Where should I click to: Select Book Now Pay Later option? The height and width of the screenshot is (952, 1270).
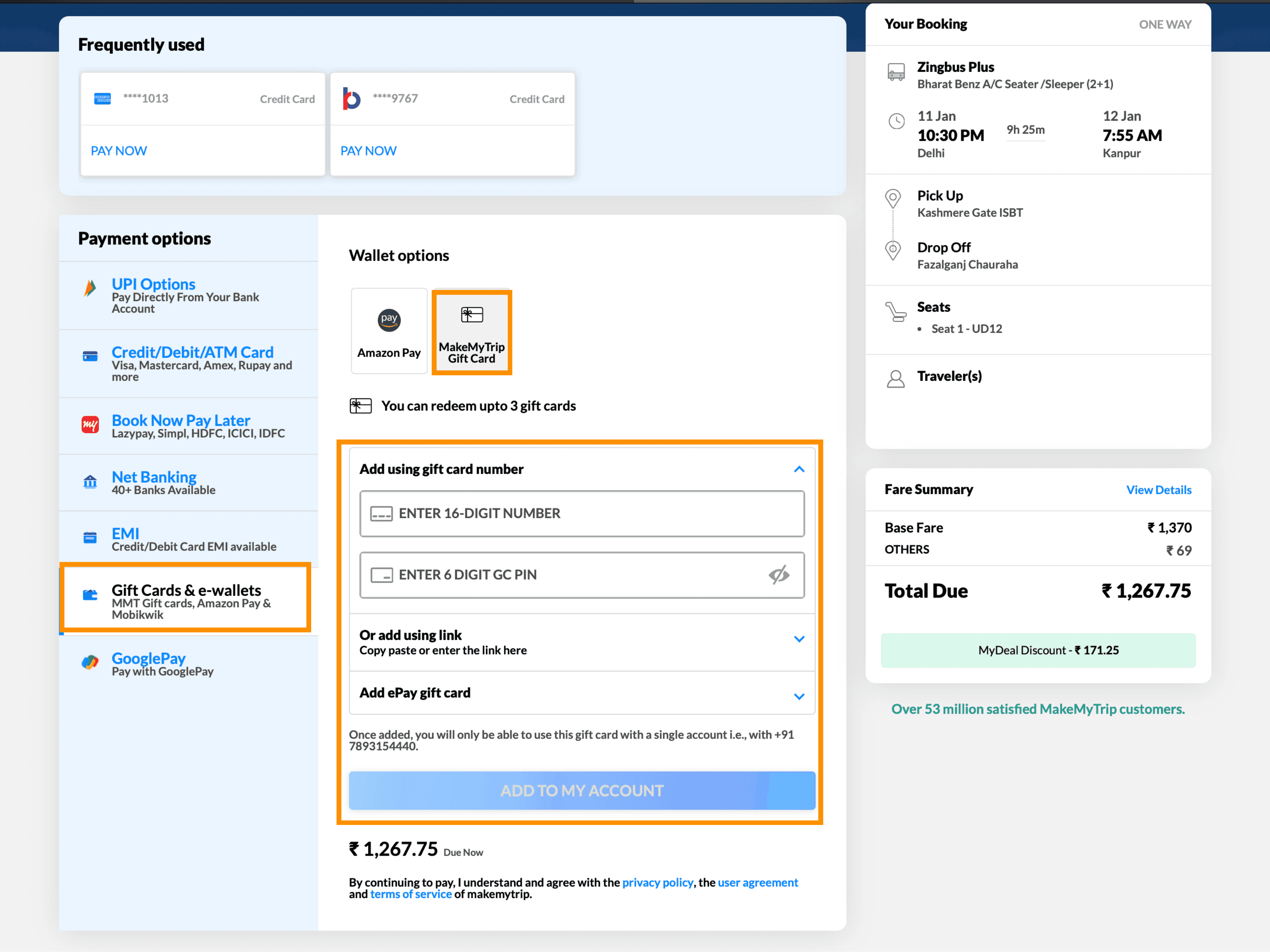(x=189, y=426)
